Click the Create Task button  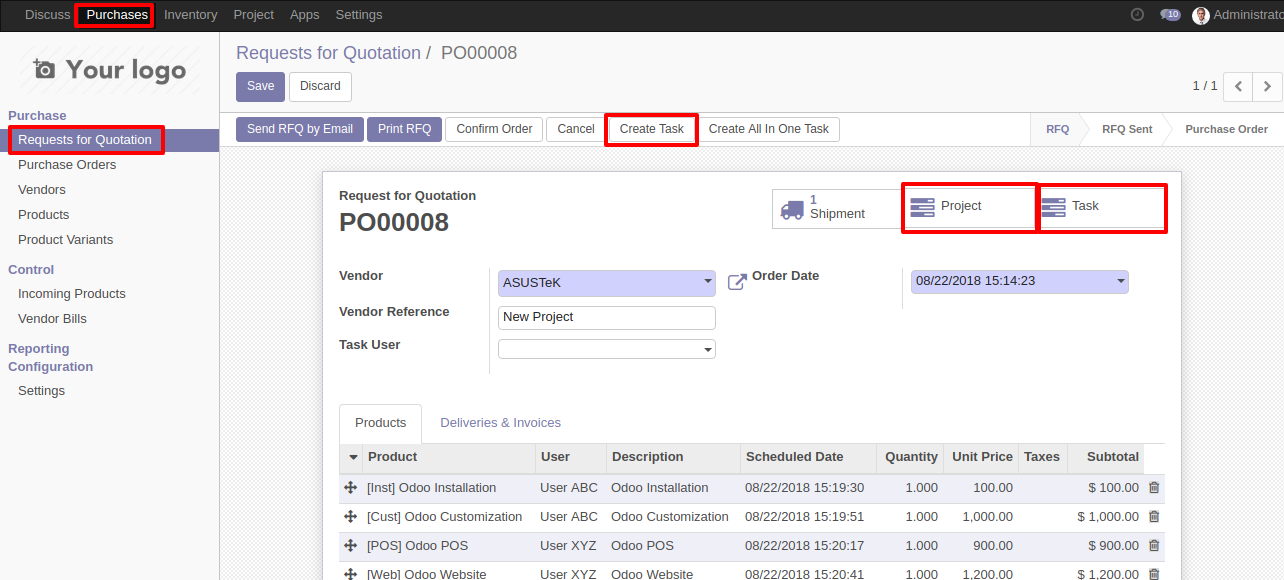coord(651,129)
